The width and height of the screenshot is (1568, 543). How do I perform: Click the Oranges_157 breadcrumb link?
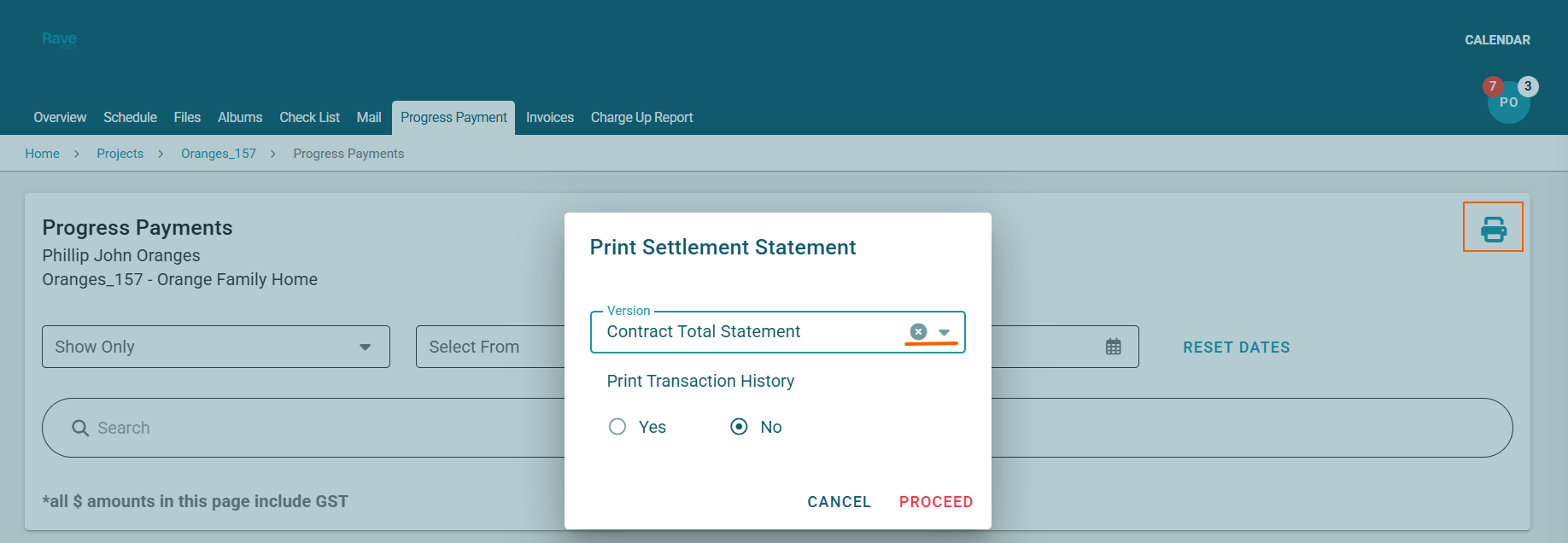point(219,154)
